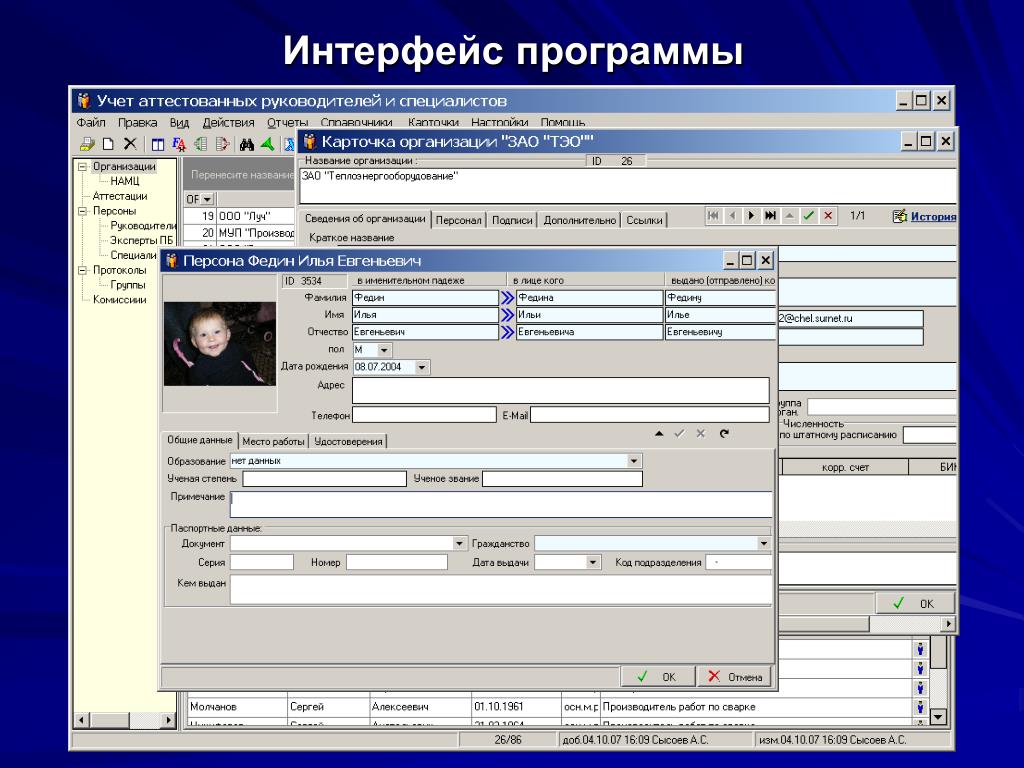Click the Примечание text field
The image size is (1024, 768).
click(501, 504)
